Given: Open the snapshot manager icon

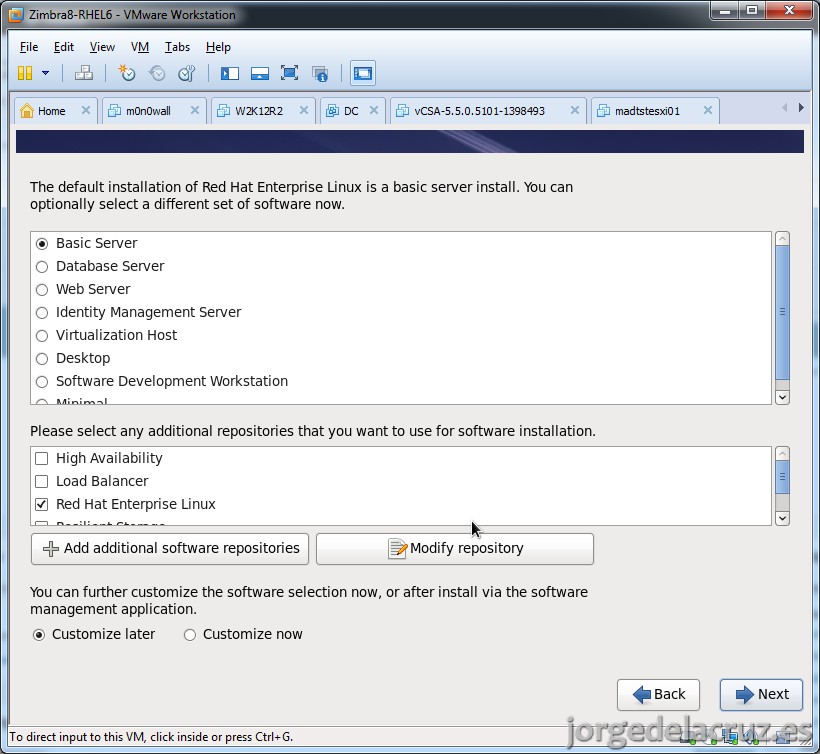Looking at the screenshot, I should 187,73.
